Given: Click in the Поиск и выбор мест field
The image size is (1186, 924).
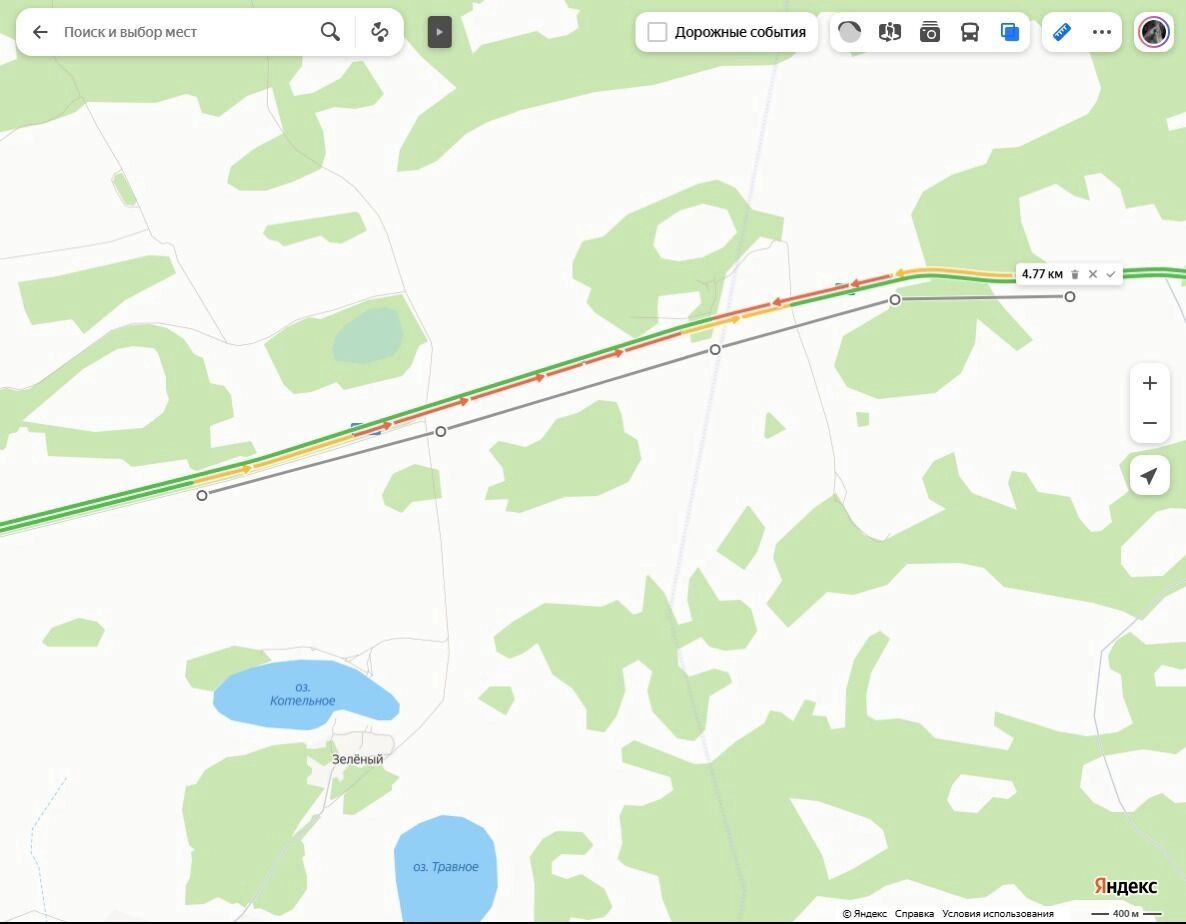Looking at the screenshot, I should [185, 32].
